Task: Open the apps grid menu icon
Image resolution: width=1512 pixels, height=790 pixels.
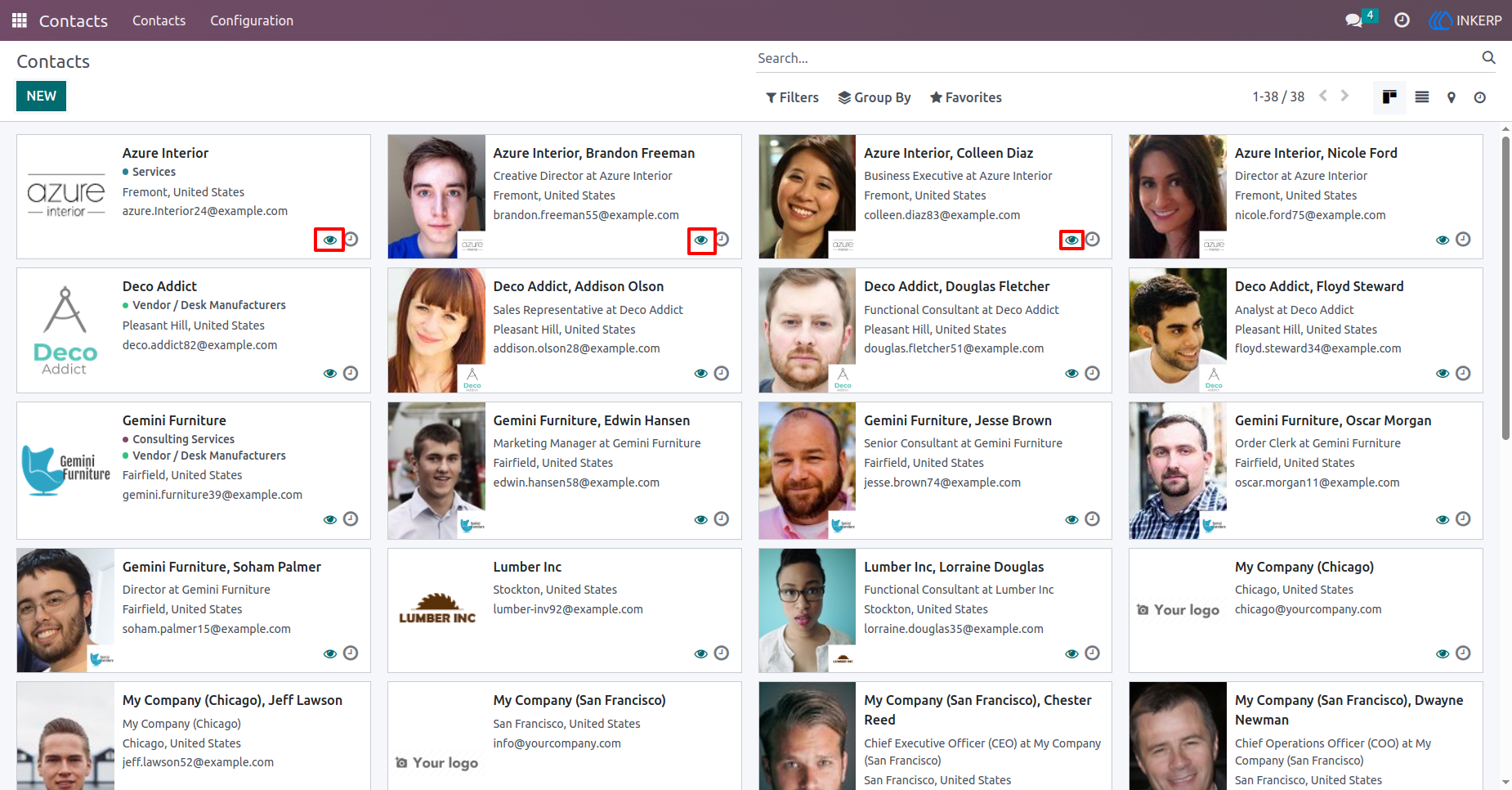Action: pos(20,20)
